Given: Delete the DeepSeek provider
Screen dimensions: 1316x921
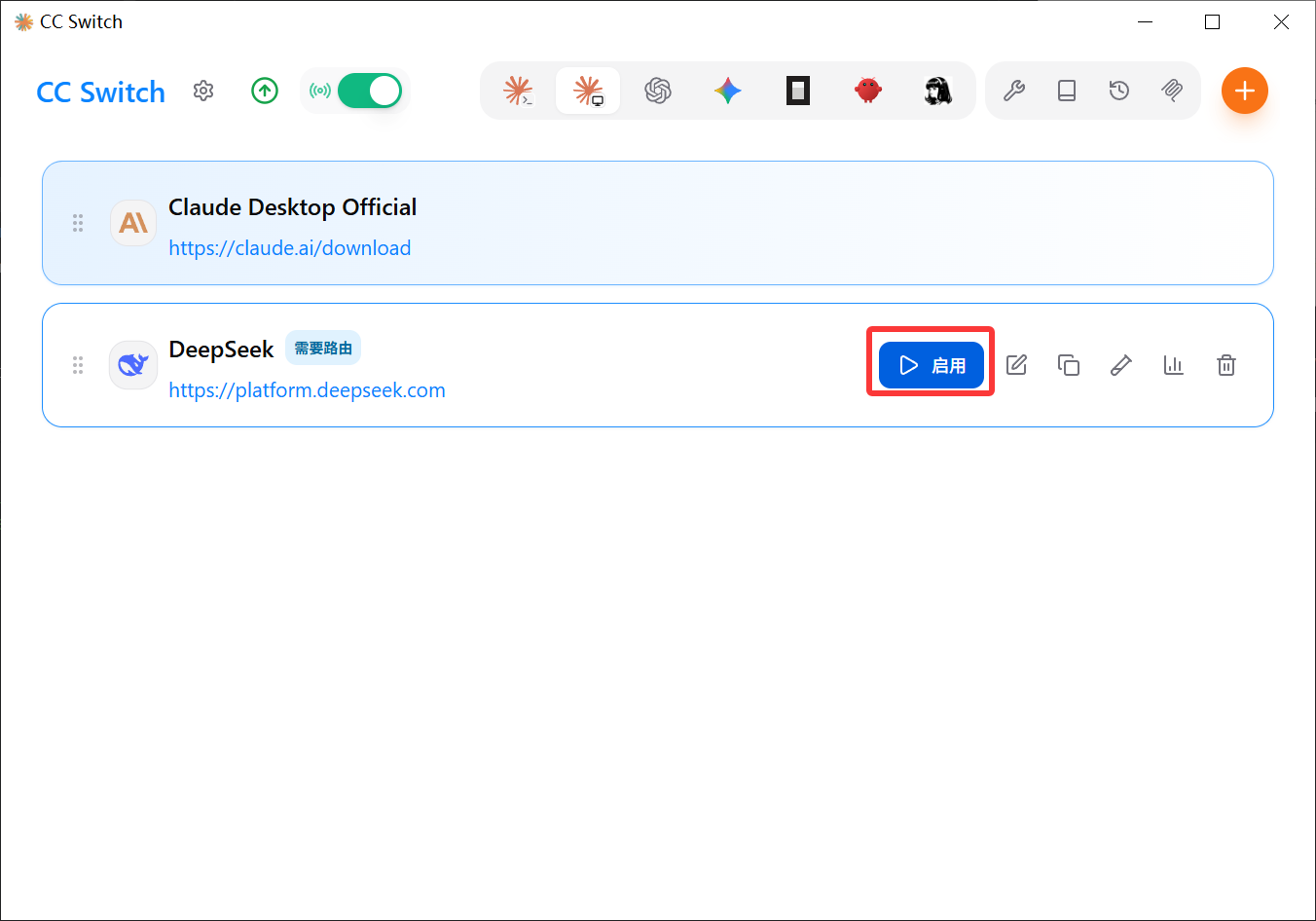Looking at the screenshot, I should (1226, 365).
